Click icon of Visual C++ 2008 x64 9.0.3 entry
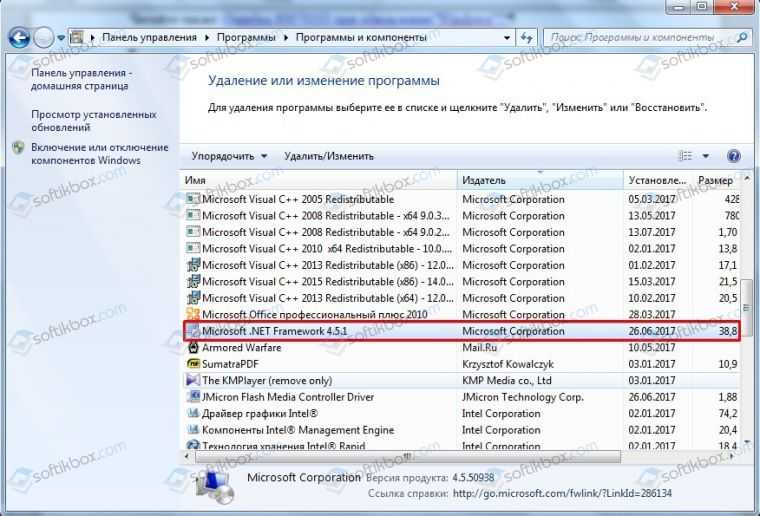The width and height of the screenshot is (760, 516). click(x=193, y=215)
